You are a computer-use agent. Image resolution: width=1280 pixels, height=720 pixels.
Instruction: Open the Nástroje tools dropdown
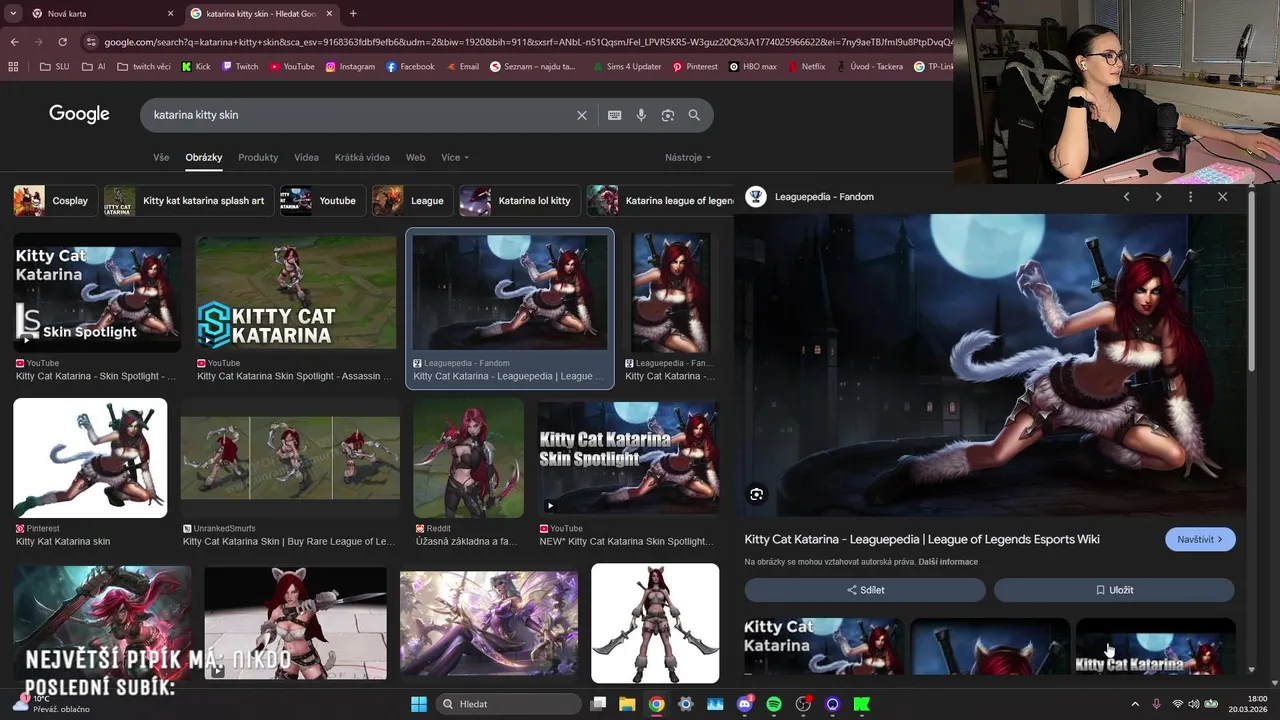[688, 158]
